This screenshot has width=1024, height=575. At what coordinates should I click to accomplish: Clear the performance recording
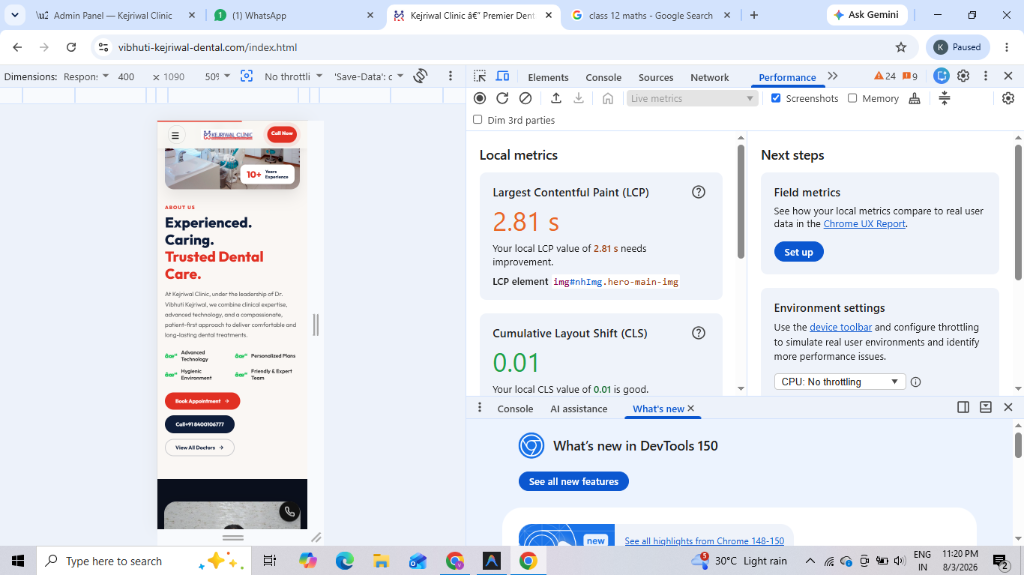pos(525,98)
